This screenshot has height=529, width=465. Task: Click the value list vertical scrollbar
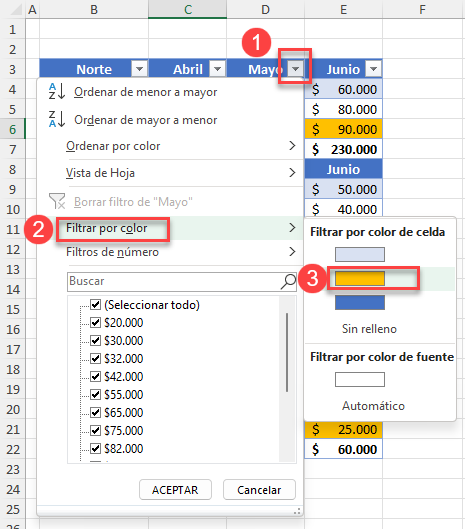pyautogui.click(x=287, y=353)
